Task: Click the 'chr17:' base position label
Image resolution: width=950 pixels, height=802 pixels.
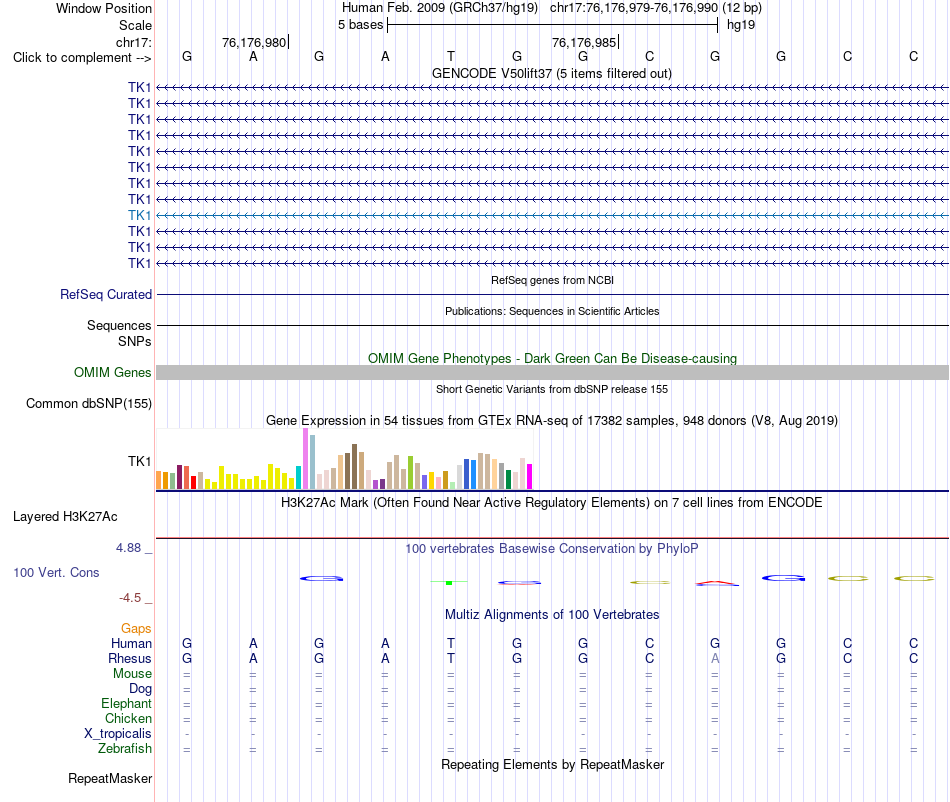Action: pos(133,42)
